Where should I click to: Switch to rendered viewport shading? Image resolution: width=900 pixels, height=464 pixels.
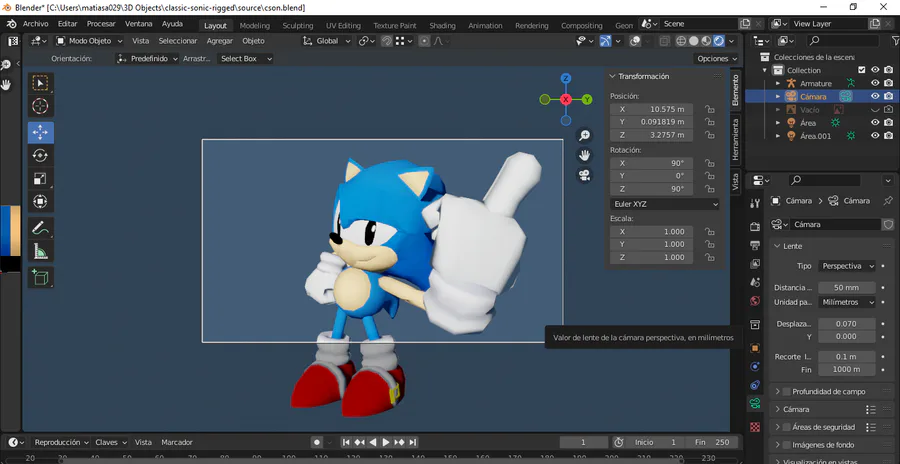click(x=719, y=41)
